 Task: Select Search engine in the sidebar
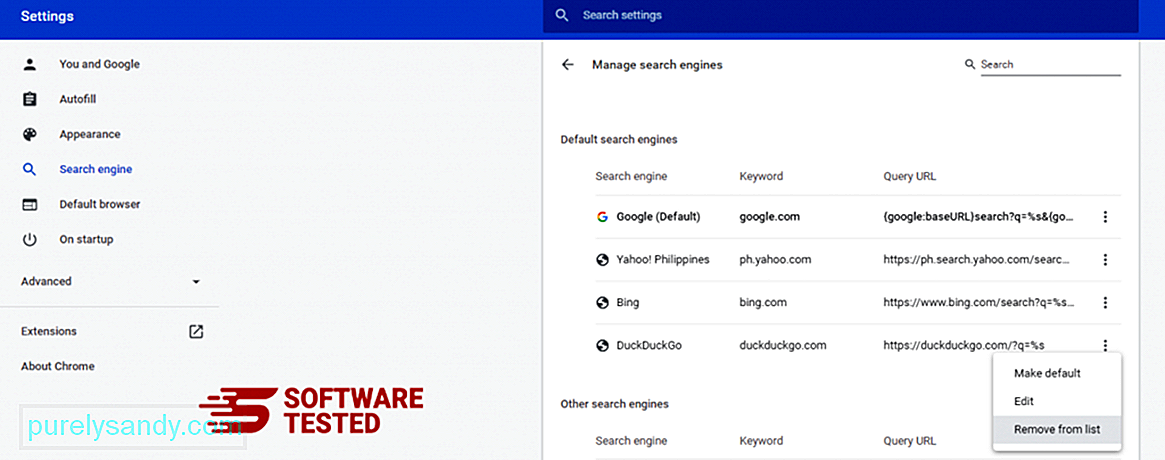(x=96, y=169)
